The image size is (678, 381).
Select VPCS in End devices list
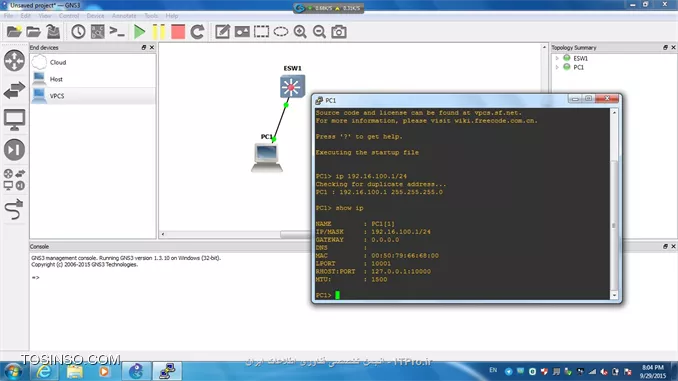93,96
